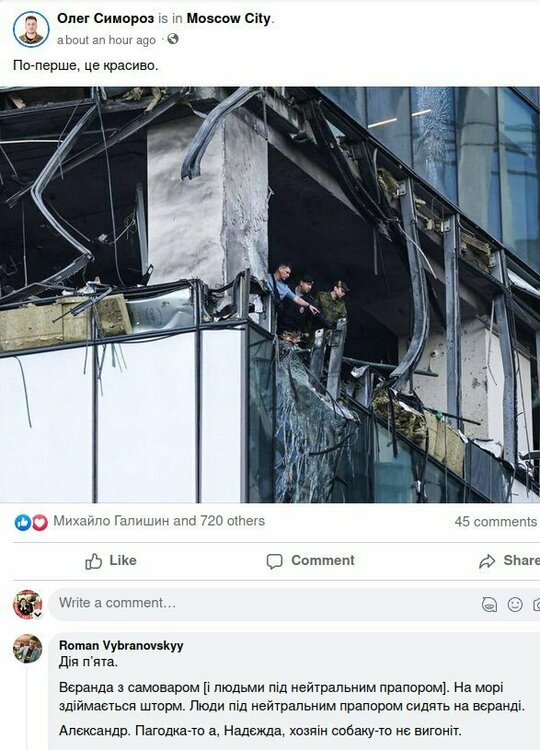
Task: Open the avatar sticker icon in comment box
Action: click(489, 605)
